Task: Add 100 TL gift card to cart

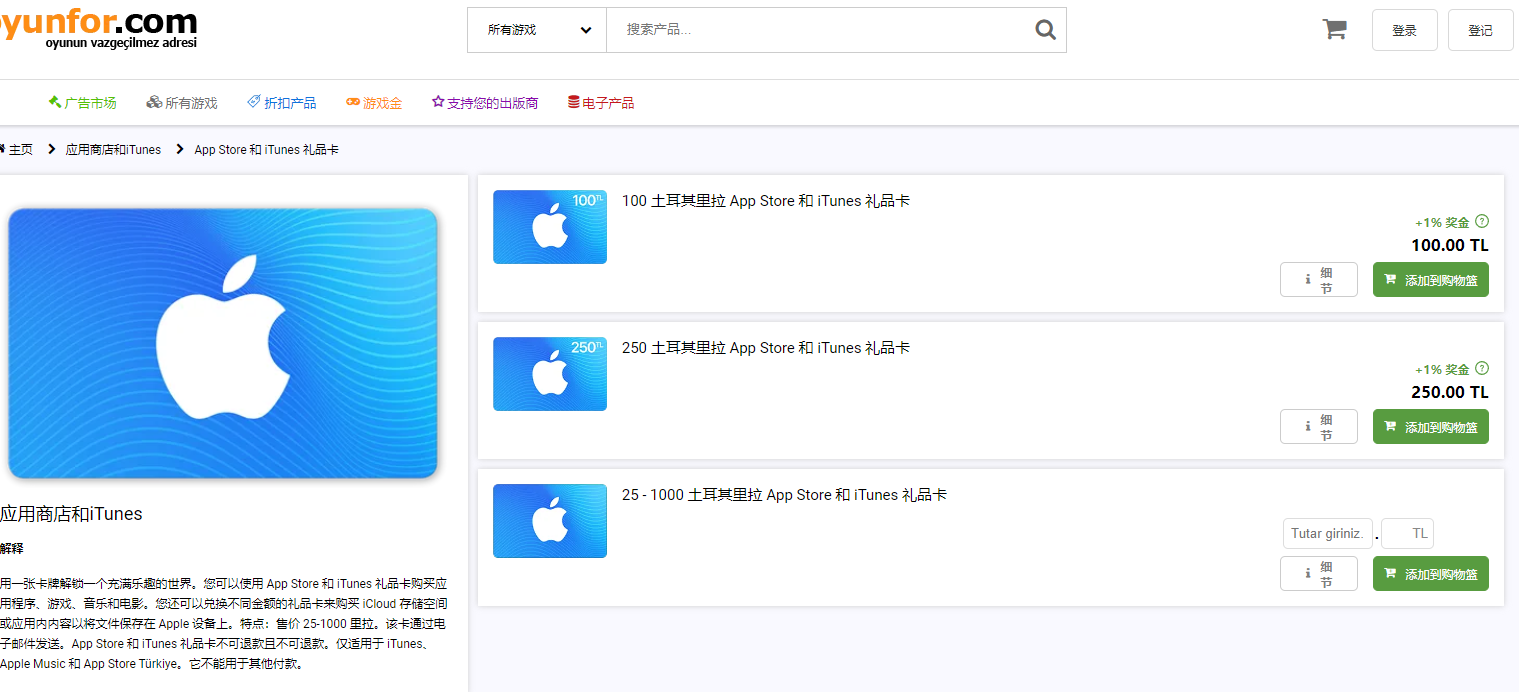Action: [1430, 280]
